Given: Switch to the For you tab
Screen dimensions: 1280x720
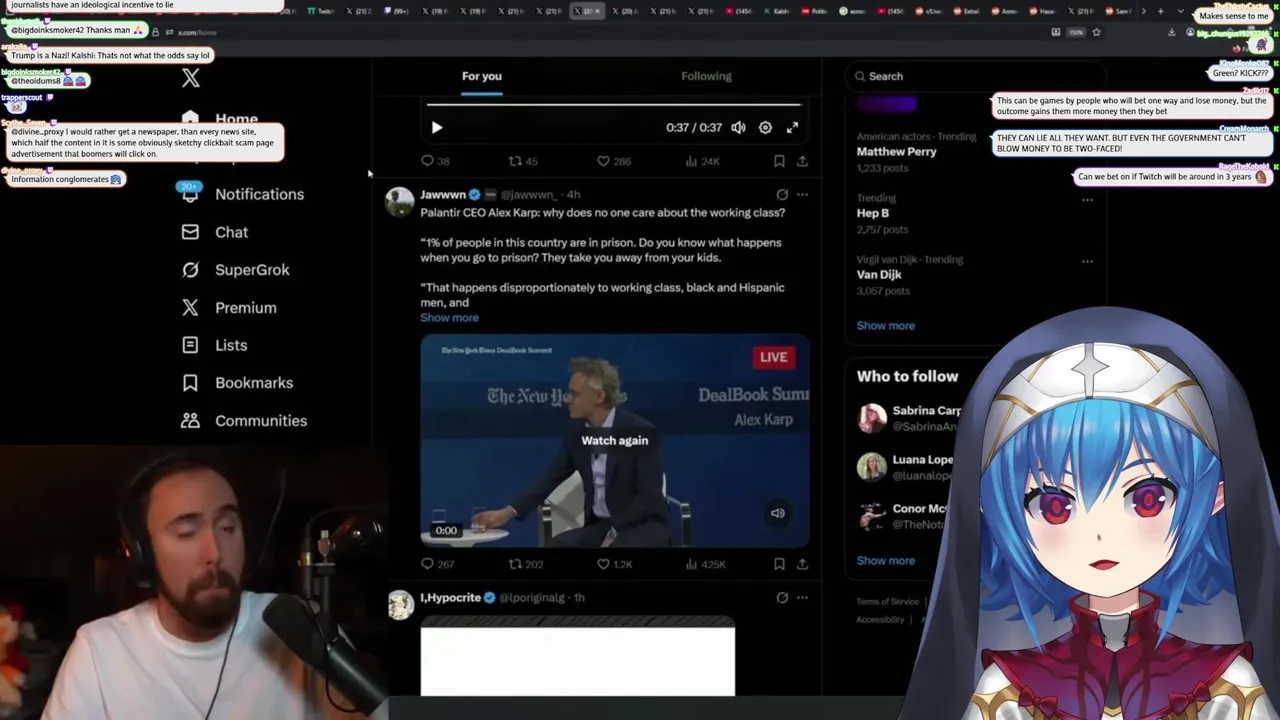Looking at the screenshot, I should pyautogui.click(x=482, y=76).
